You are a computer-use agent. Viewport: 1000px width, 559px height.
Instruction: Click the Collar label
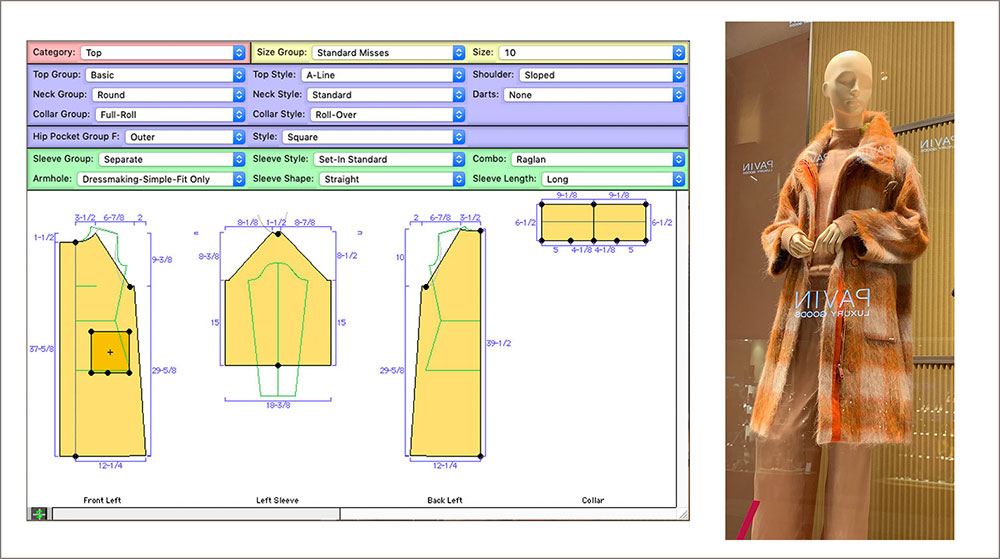[x=592, y=500]
